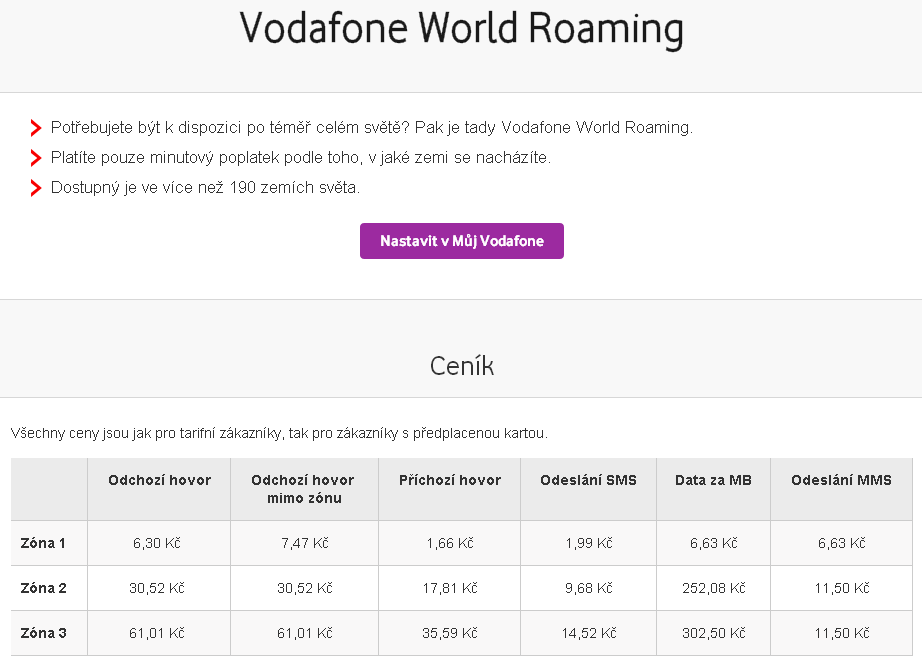Select the Příchozí hovor column header
Screen dimensions: 922x663
(450, 480)
